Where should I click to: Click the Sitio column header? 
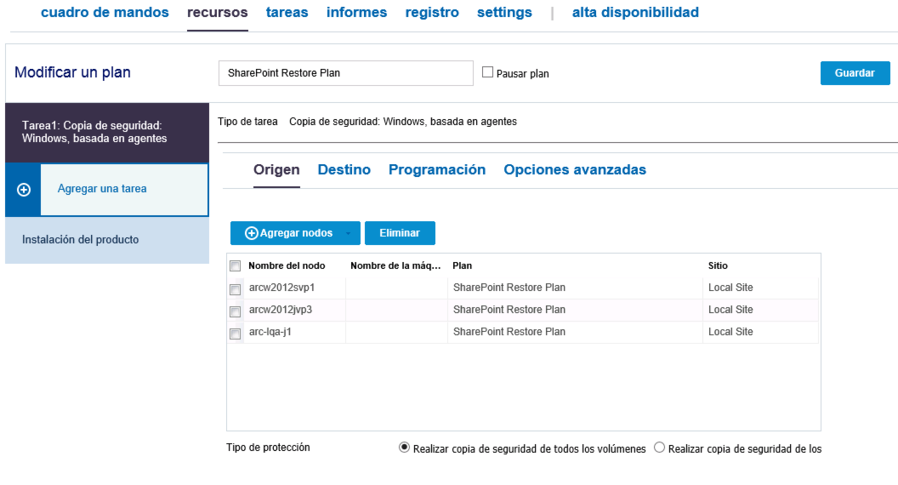[x=718, y=266]
